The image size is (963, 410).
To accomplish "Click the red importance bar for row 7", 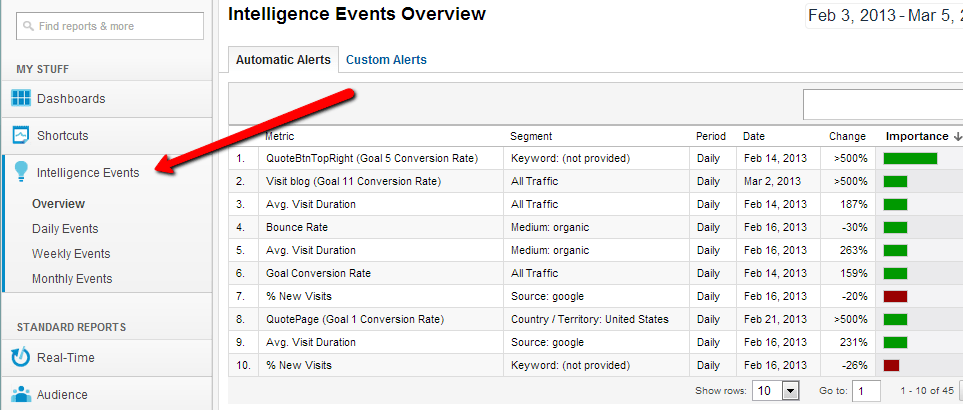I will 895,296.
